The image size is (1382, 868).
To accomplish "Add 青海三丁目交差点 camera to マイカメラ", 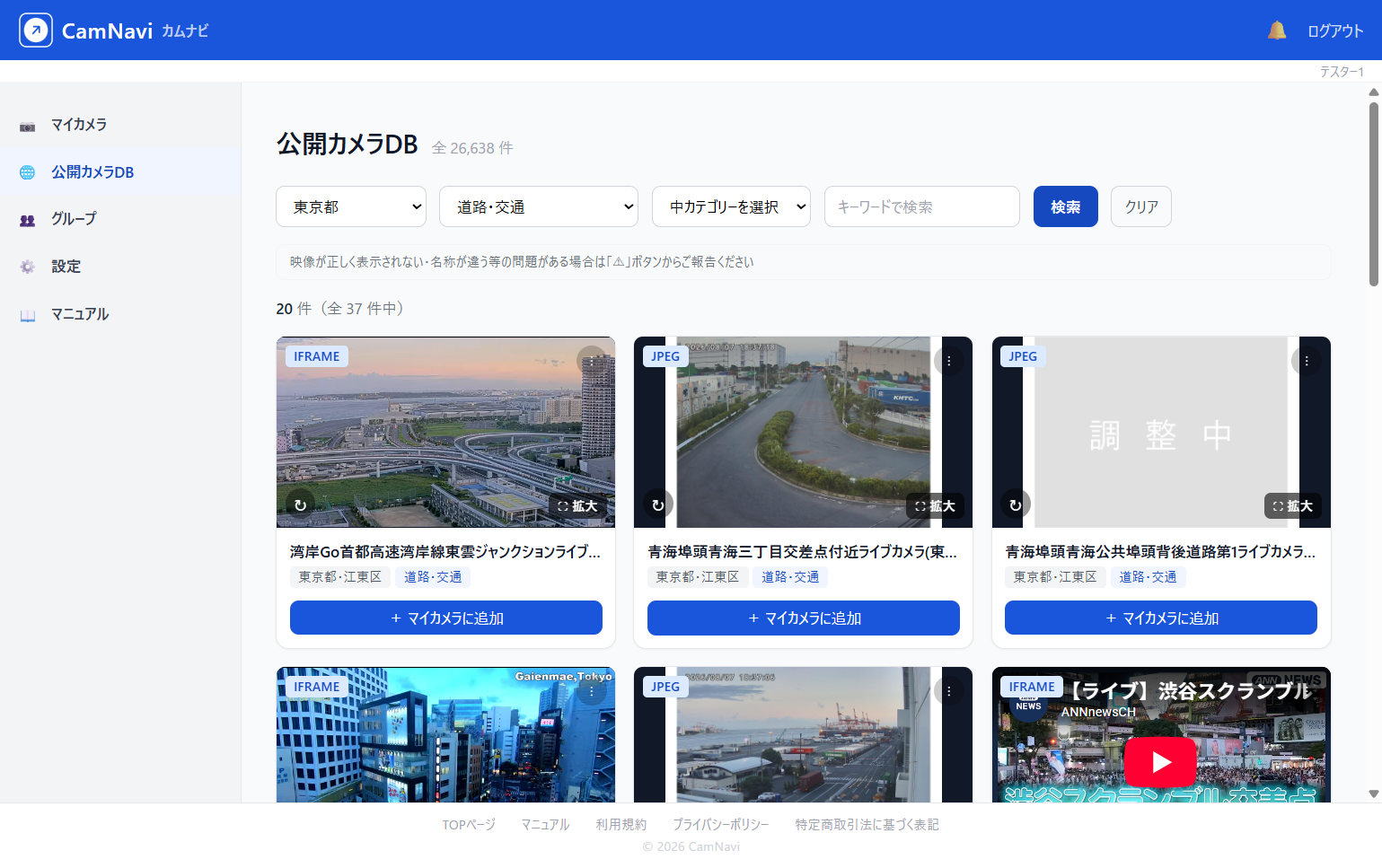I will pyautogui.click(x=804, y=618).
